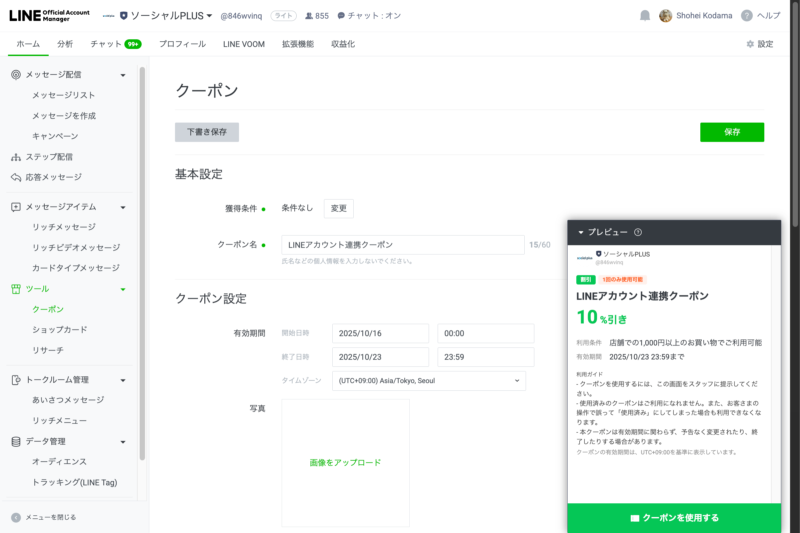The height and width of the screenshot is (533, 800).
Task: Collapse the トークルーム管理 section arrow
Action: point(123,380)
